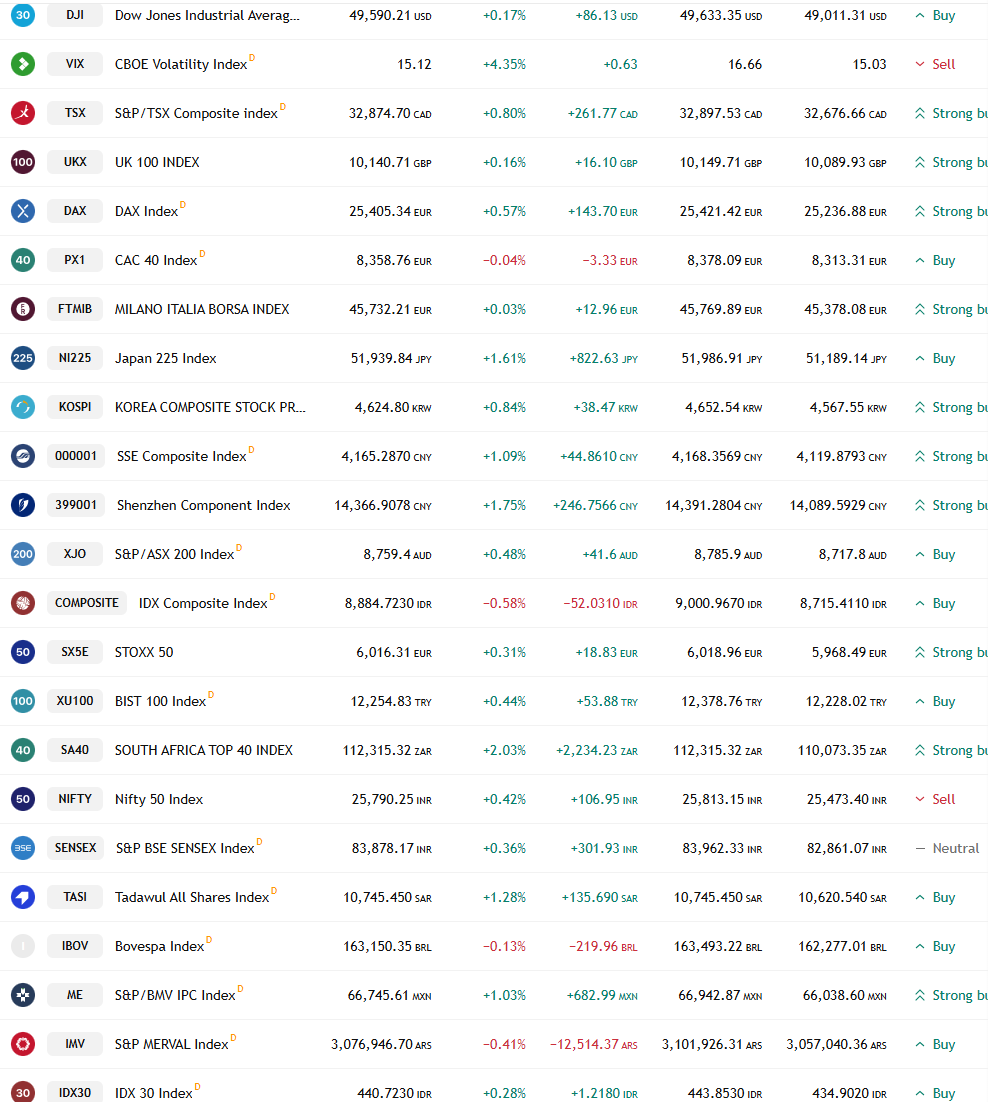Screen dimensions: 988x1102
Task: Open the NI225 ticker symbol
Action: [75, 358]
